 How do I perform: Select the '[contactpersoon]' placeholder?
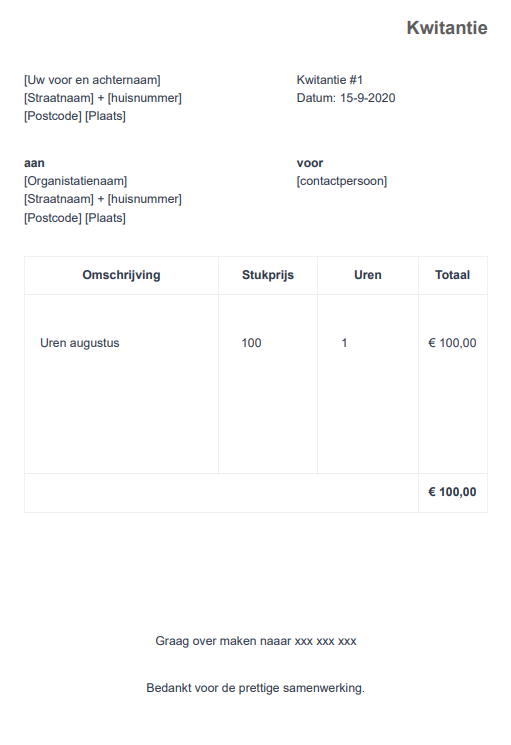(342, 181)
